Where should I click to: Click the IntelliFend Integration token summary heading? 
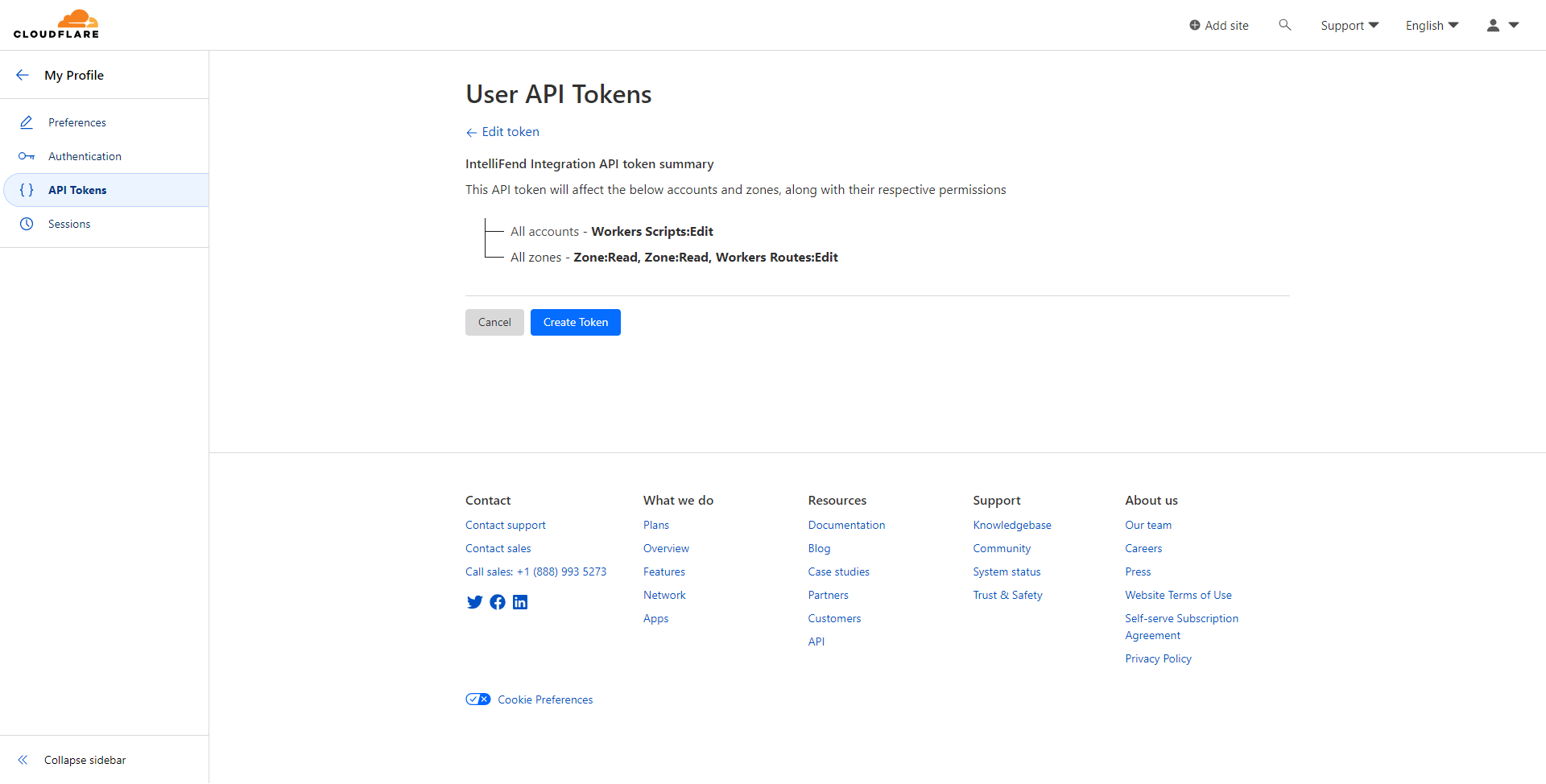click(589, 164)
